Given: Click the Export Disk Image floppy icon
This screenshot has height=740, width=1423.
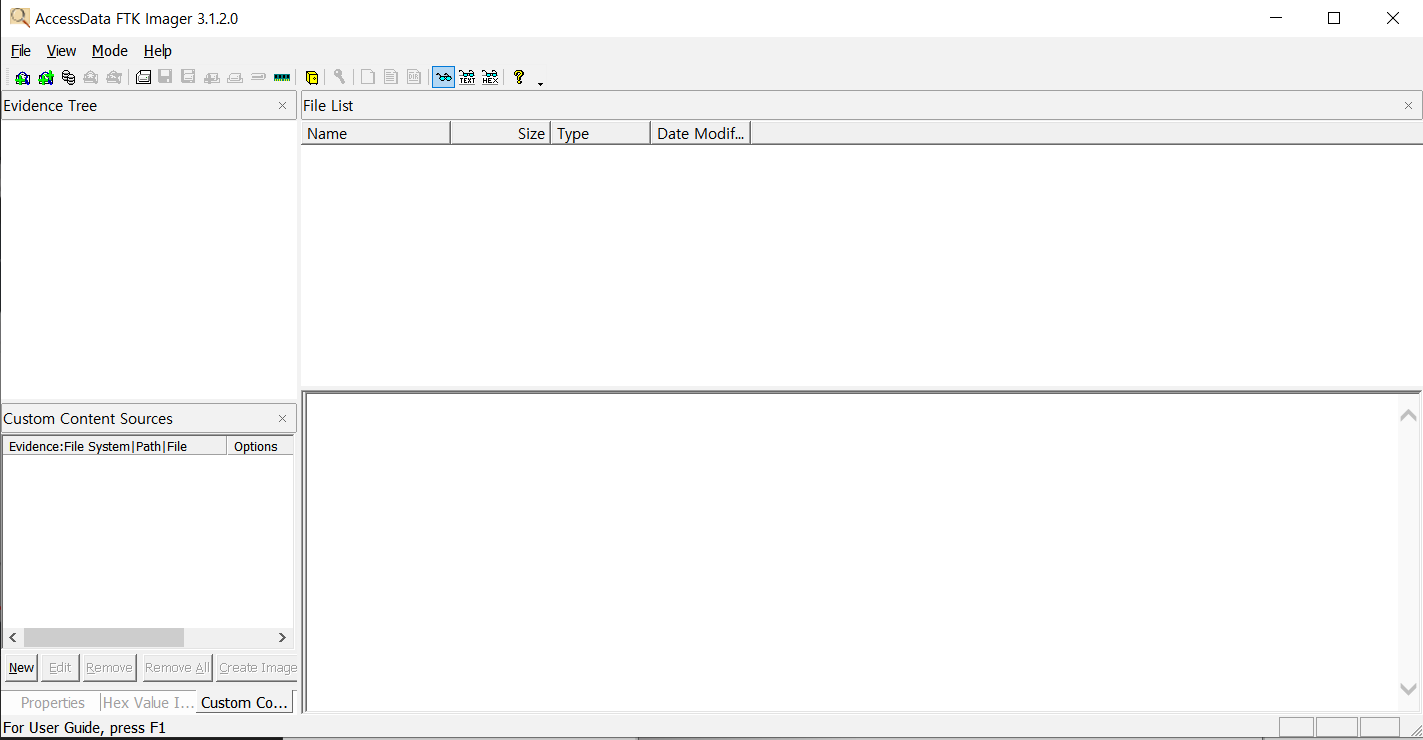Looking at the screenshot, I should [x=165, y=77].
